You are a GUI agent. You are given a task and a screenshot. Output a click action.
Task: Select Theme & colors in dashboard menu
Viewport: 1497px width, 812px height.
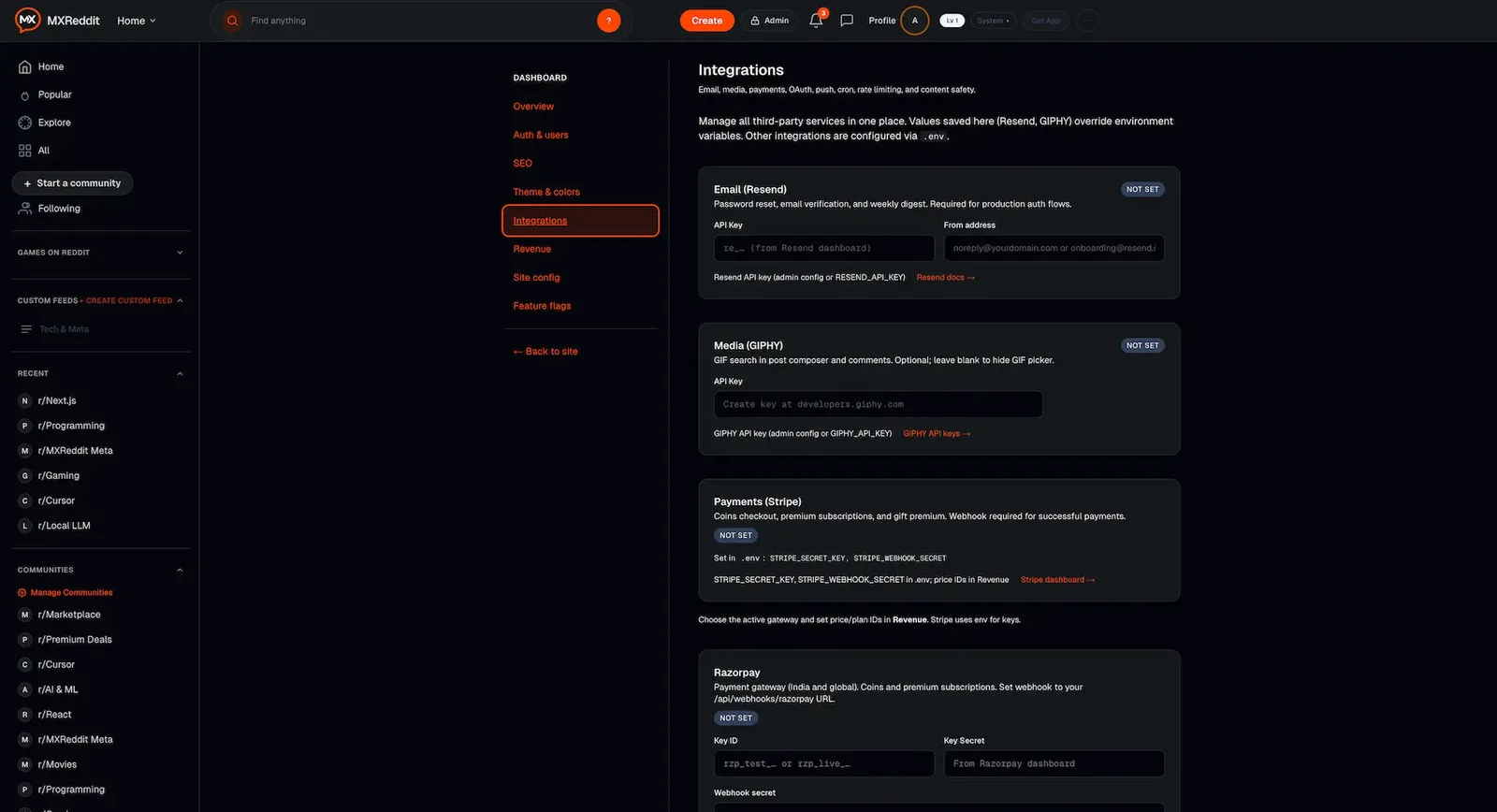546,193
